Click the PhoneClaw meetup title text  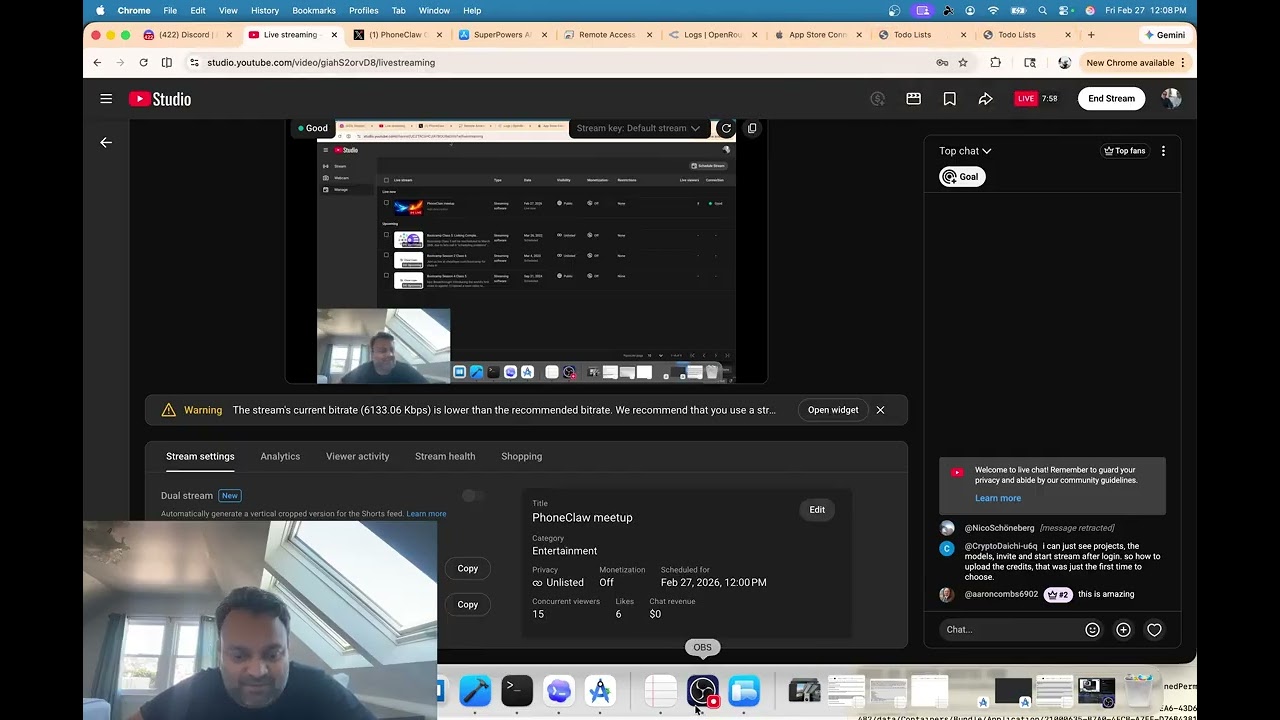[x=582, y=517]
